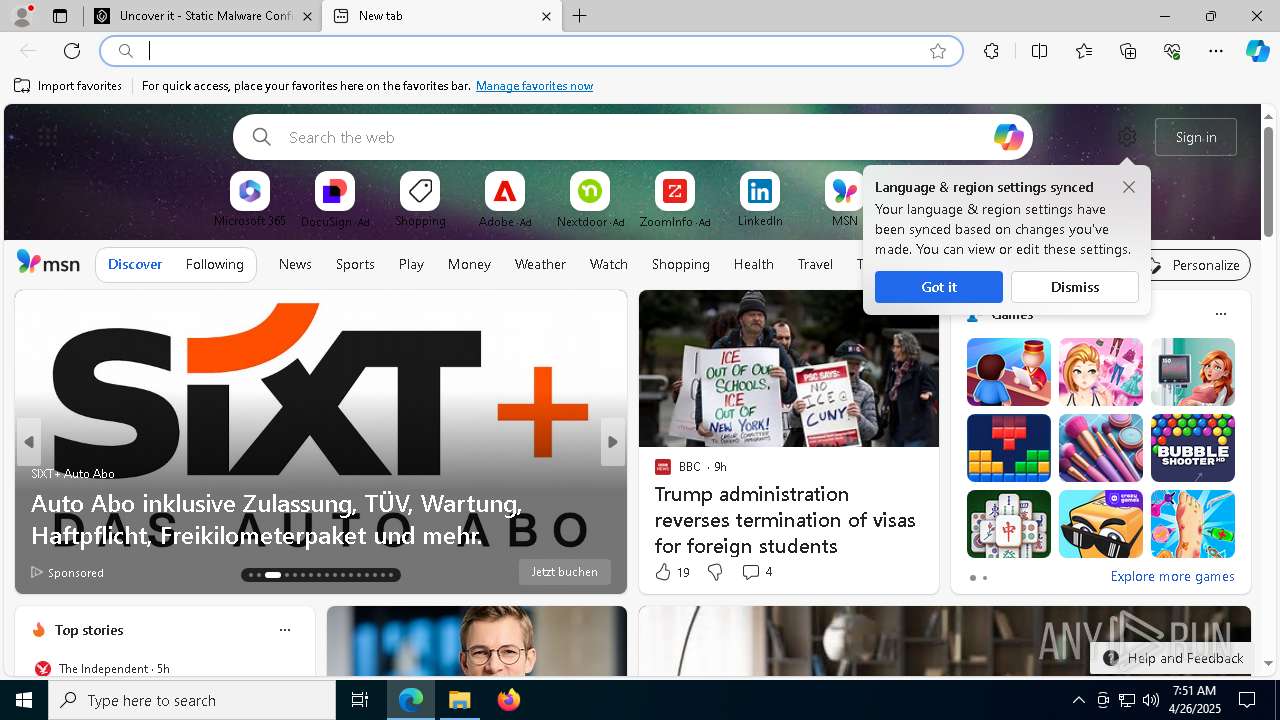
Task: Open the red Tetris-style blocks game thumbnail
Action: [x=1009, y=448]
